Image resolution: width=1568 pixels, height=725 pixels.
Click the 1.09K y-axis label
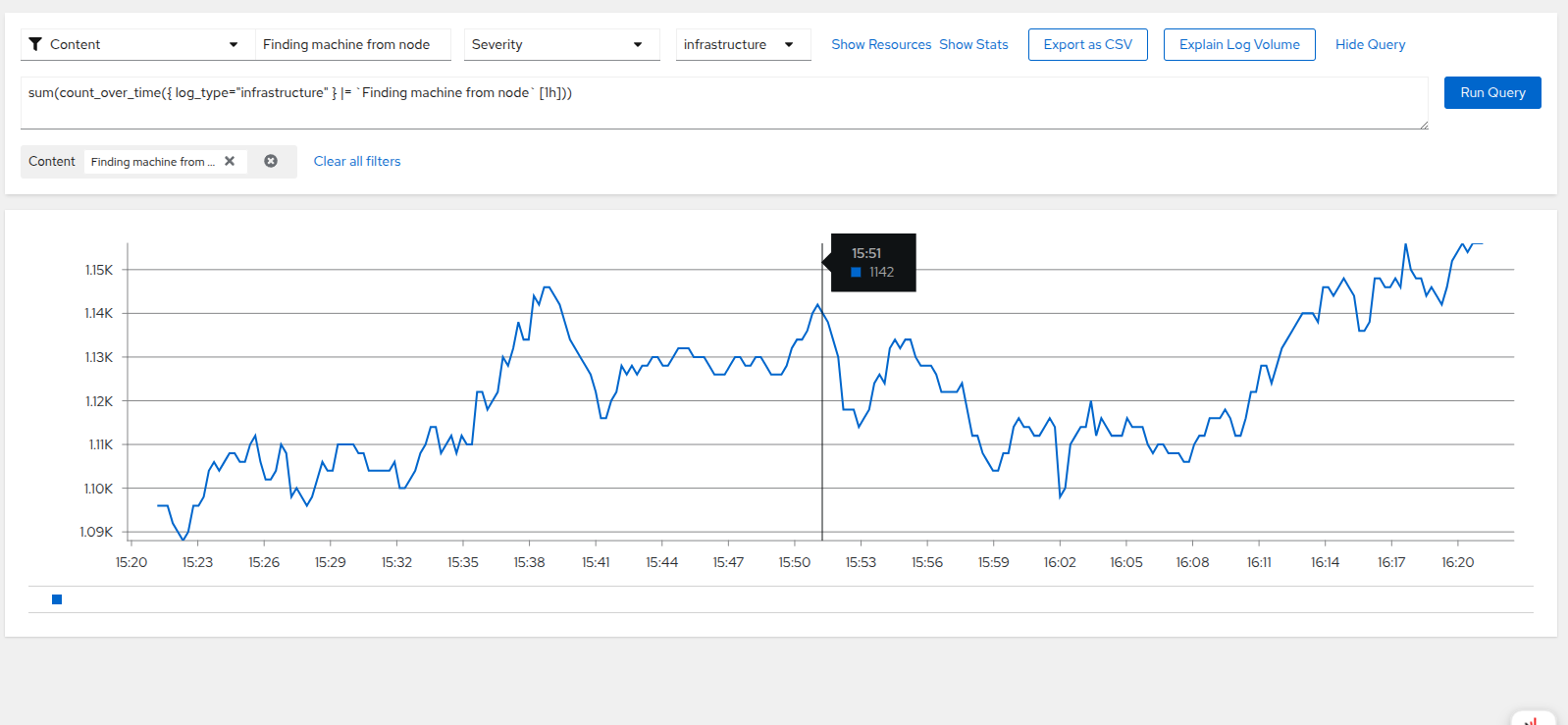pyautogui.click(x=96, y=532)
